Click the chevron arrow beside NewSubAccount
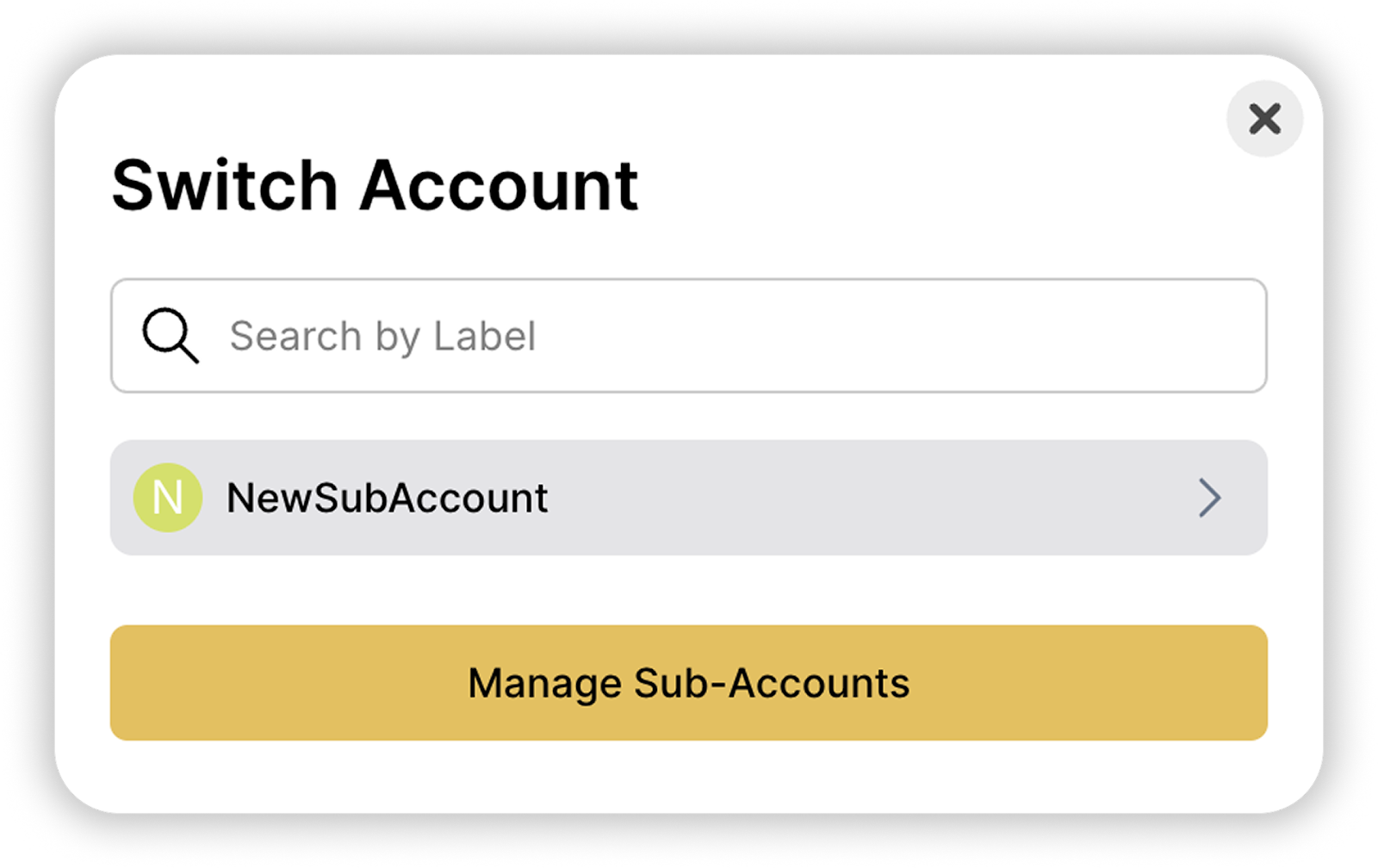This screenshot has width=1378, height=868. [x=1210, y=498]
